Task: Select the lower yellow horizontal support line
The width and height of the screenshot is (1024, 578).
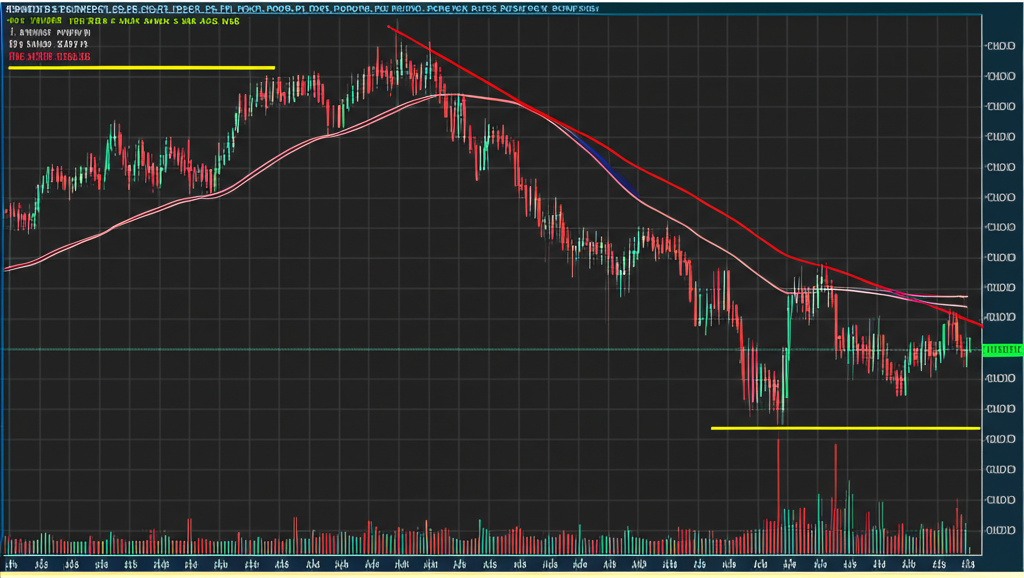Action: point(845,428)
